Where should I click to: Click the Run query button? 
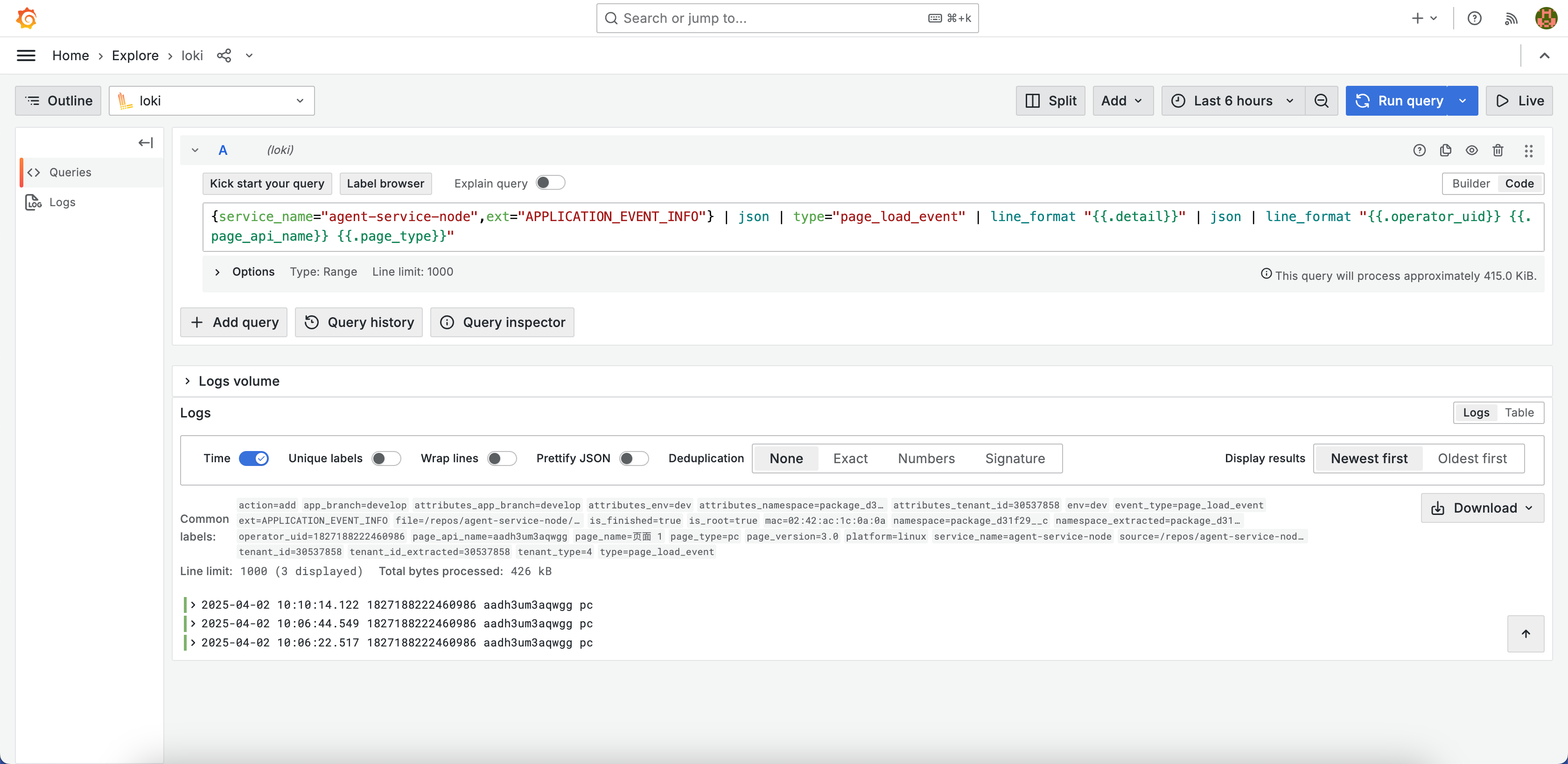pos(1396,100)
